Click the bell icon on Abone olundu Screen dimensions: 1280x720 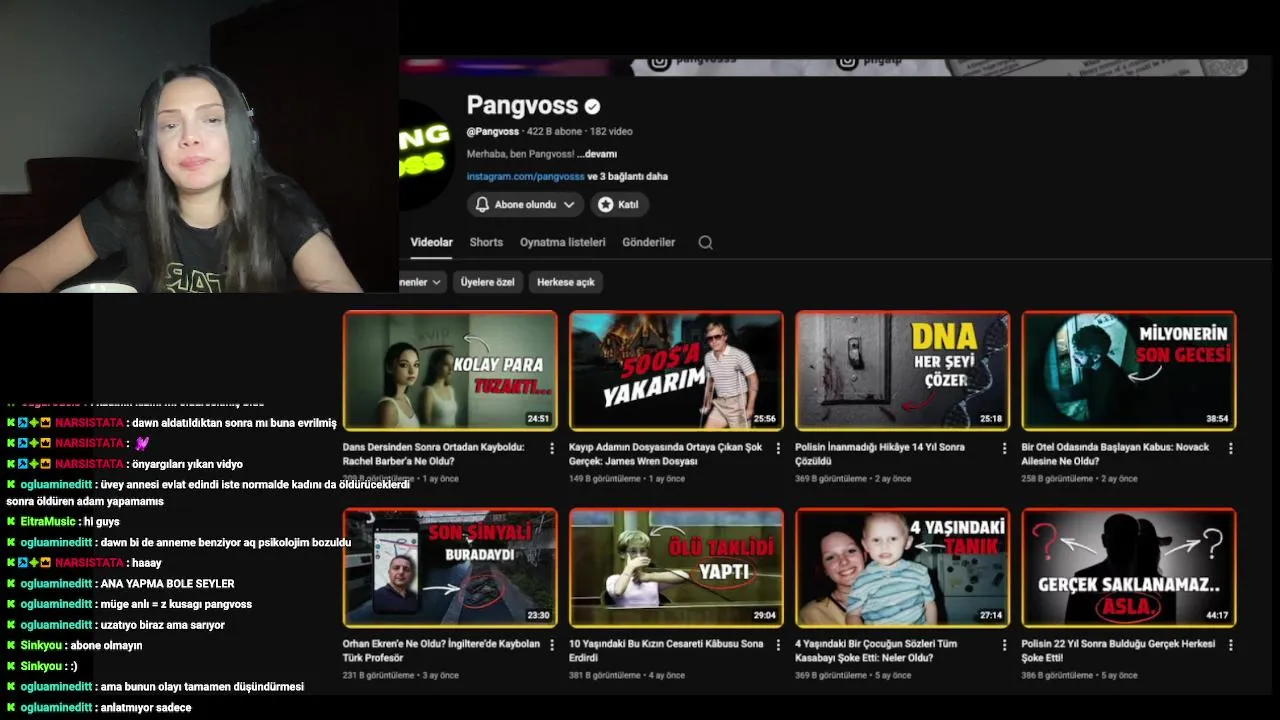coord(482,204)
